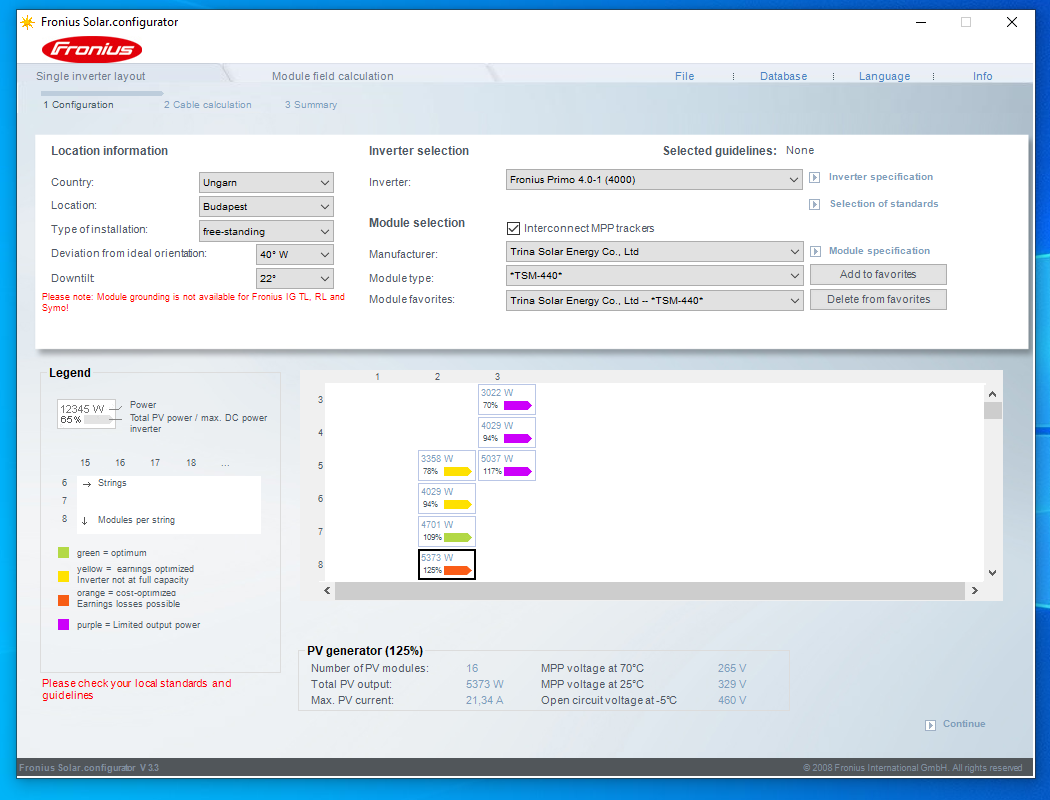Switch to Module field calculation tab
The height and width of the screenshot is (800, 1050).
click(x=332, y=76)
